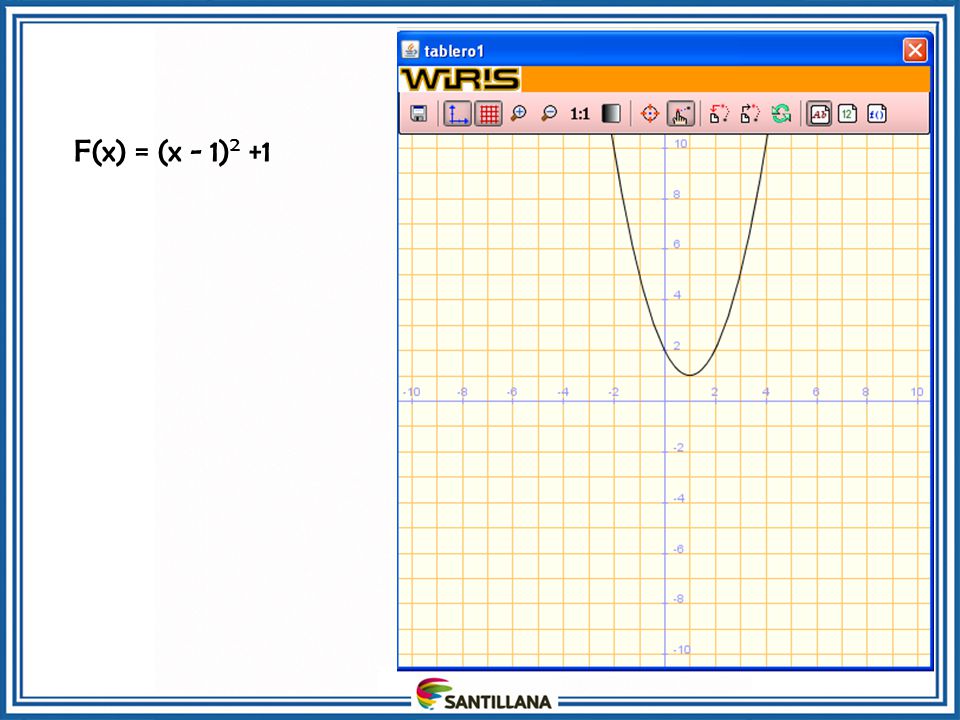This screenshot has height=720, width=960.
Task: Click the tablero1 window title text
Action: (454, 51)
